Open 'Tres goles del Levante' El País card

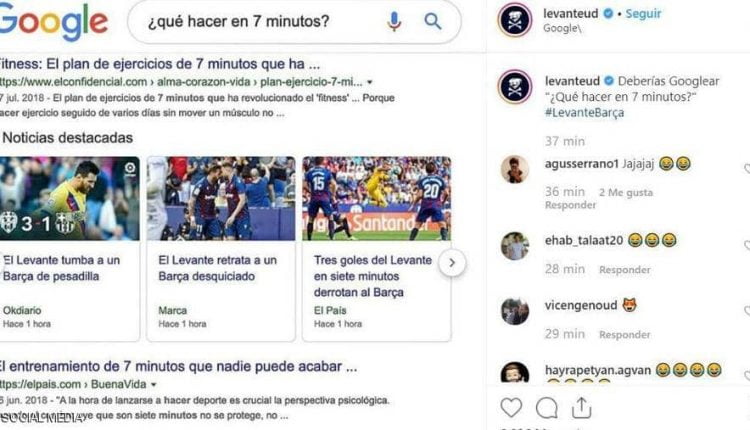point(376,249)
